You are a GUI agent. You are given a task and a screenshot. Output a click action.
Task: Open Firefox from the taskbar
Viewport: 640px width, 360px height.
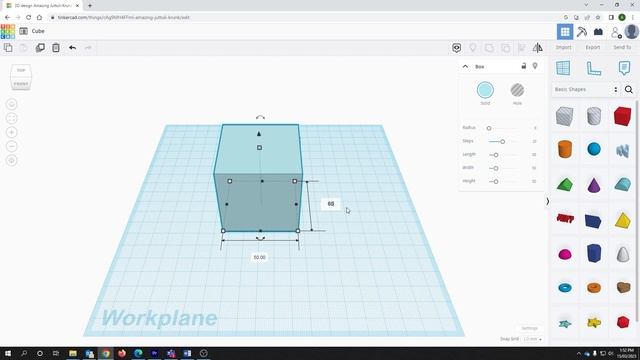(x=122, y=353)
